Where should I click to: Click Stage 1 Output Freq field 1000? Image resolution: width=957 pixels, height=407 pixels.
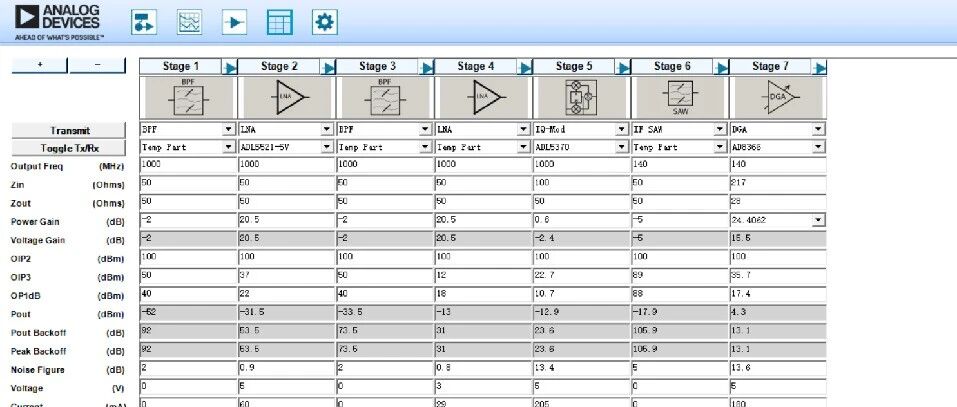[x=188, y=165]
